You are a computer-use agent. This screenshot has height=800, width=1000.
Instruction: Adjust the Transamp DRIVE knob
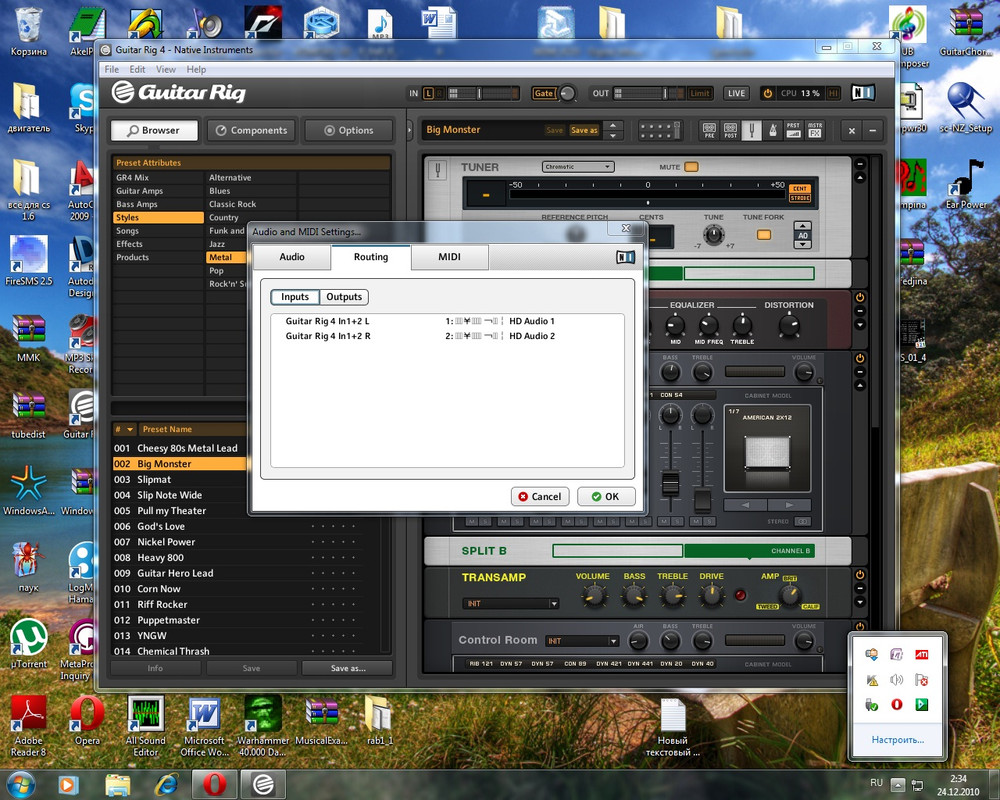point(711,596)
